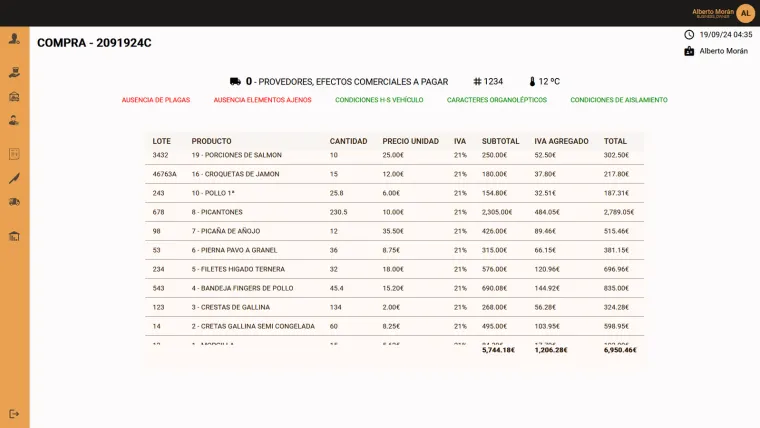The image size is (760, 428).
Task: Click the badge icon beside Alberto Morán
Action: (x=689, y=51)
